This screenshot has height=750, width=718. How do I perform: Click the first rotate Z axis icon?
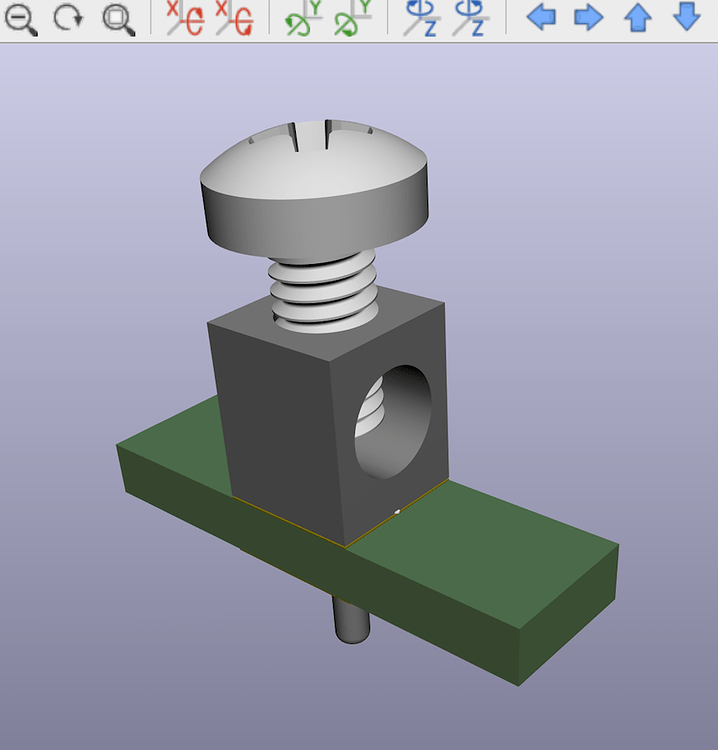421,19
